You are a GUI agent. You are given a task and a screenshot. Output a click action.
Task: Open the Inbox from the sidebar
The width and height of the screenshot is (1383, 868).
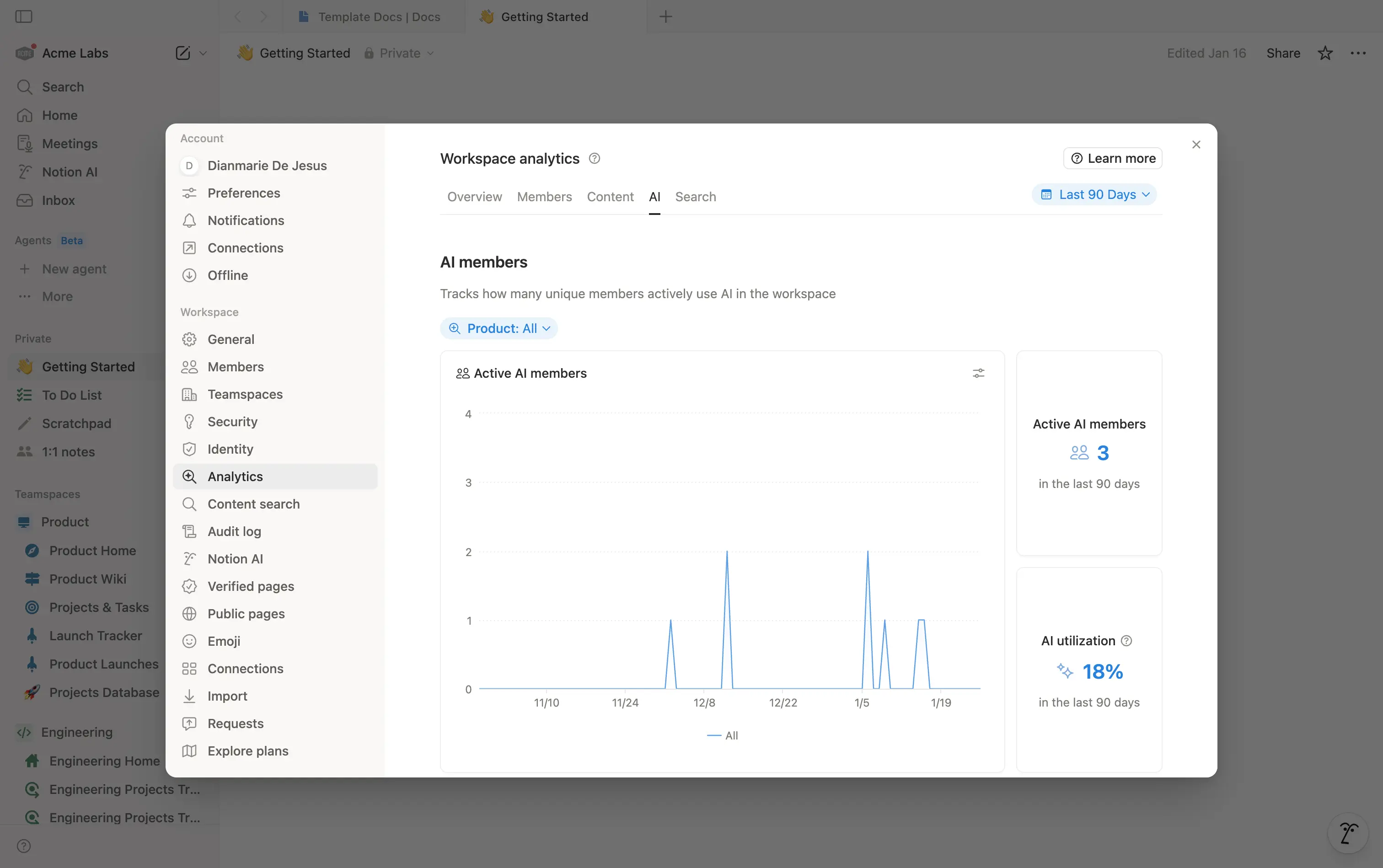pos(57,200)
